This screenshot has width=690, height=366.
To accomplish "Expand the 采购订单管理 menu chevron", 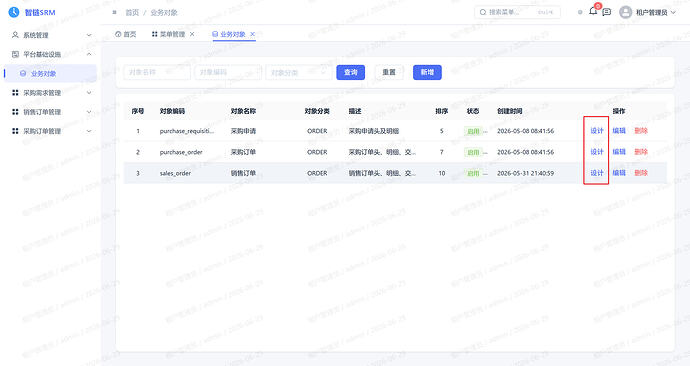I will [89, 131].
